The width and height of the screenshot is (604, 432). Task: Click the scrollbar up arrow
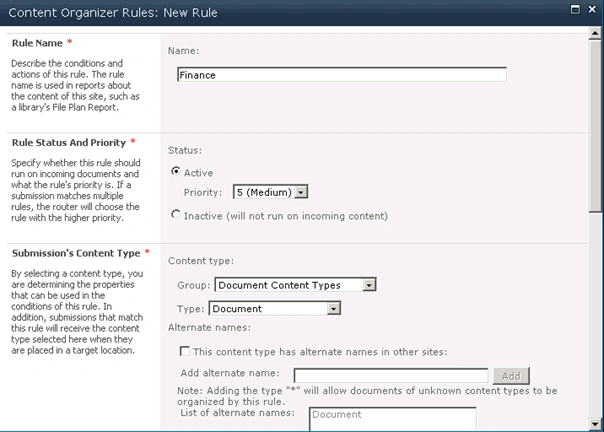tap(595, 34)
